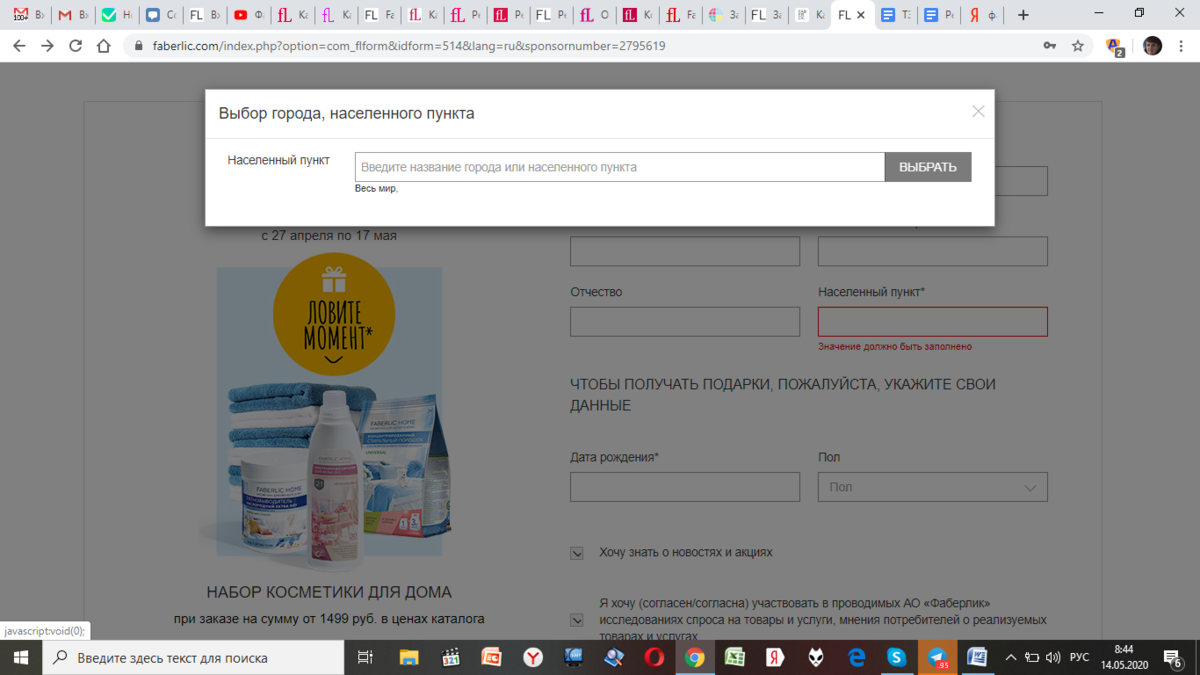Click the Windows taskbar search box
The height and width of the screenshot is (675, 1200).
pyautogui.click(x=193, y=657)
